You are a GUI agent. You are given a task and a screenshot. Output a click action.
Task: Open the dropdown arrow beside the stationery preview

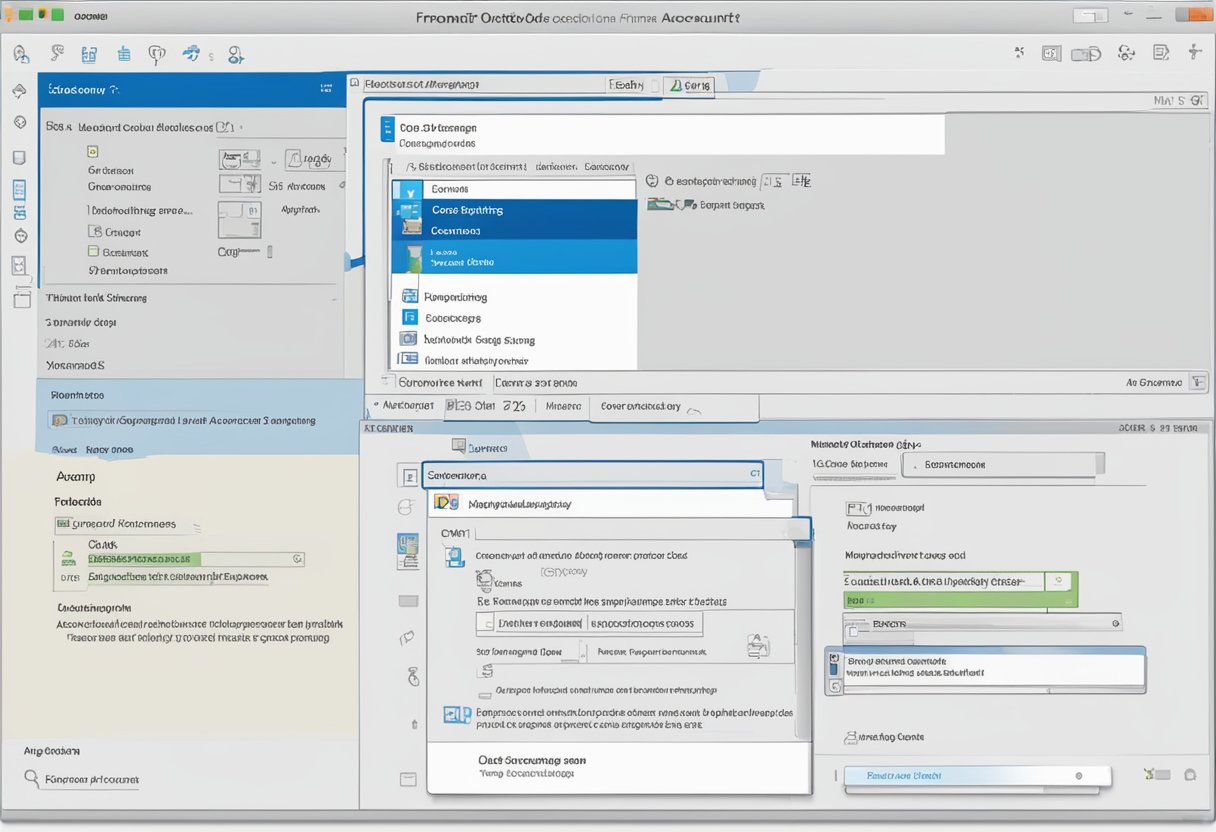(273, 163)
